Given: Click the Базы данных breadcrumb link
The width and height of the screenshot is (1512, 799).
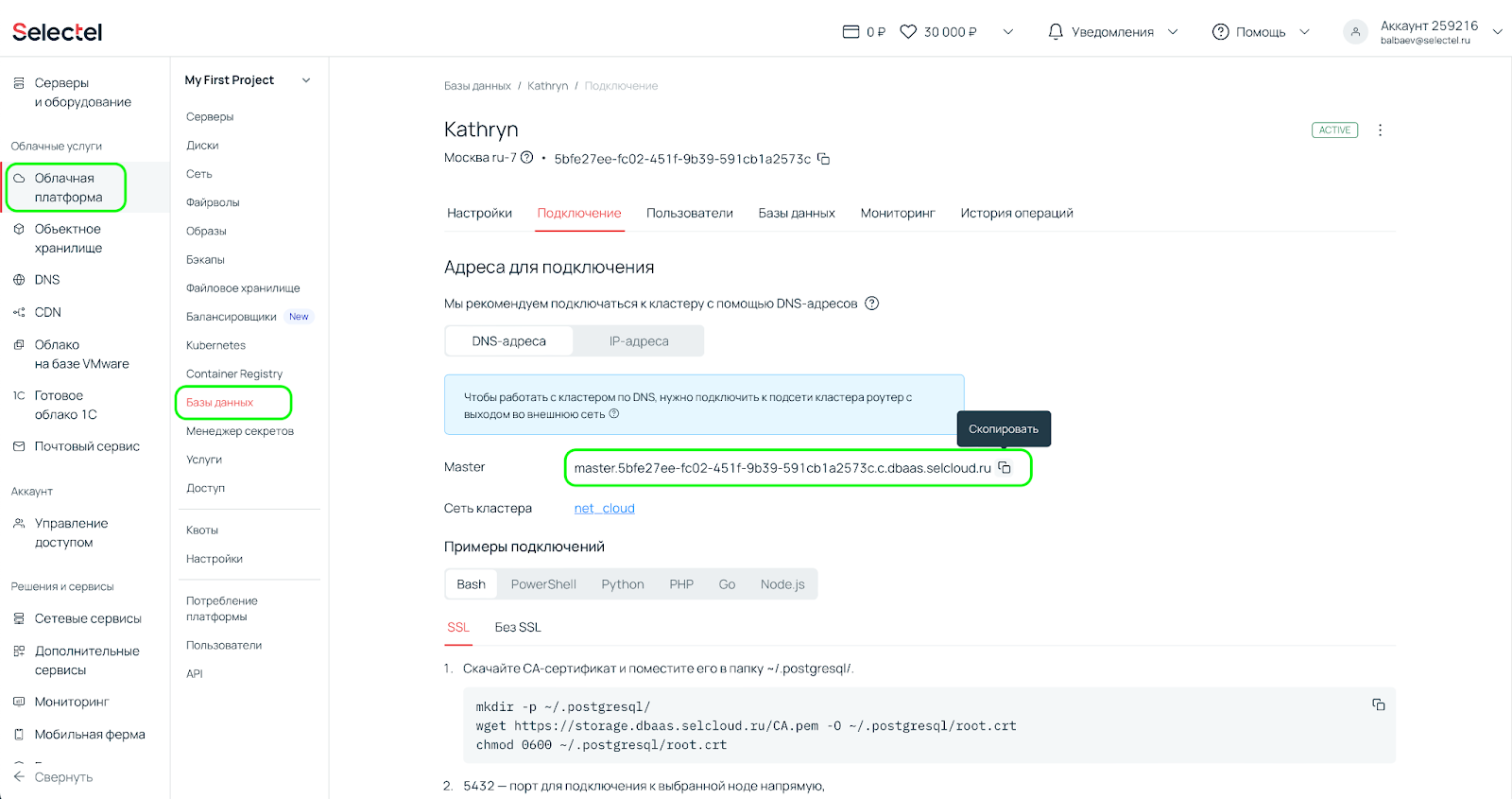Looking at the screenshot, I should click(x=477, y=86).
